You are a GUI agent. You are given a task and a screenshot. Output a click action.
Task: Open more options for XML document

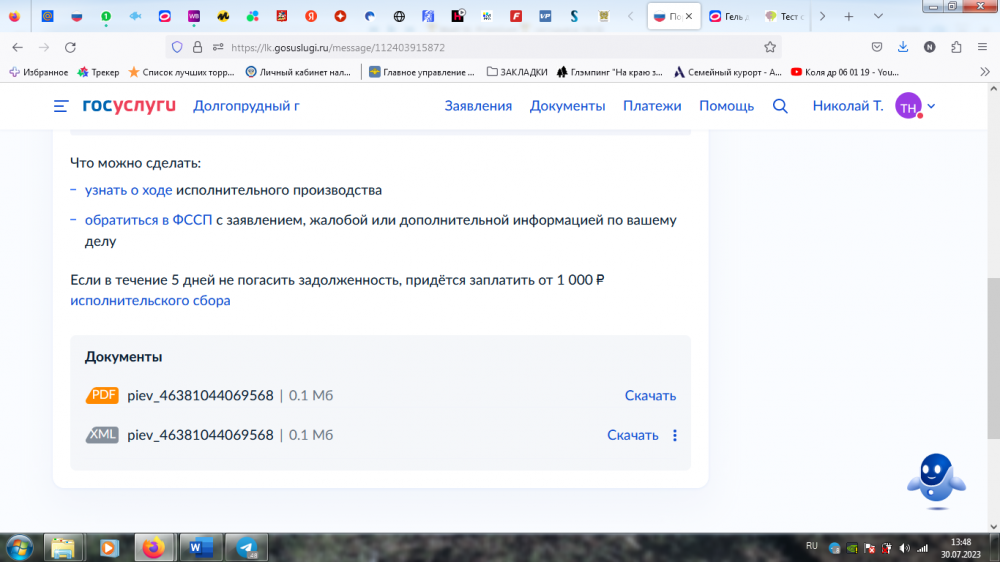(675, 435)
